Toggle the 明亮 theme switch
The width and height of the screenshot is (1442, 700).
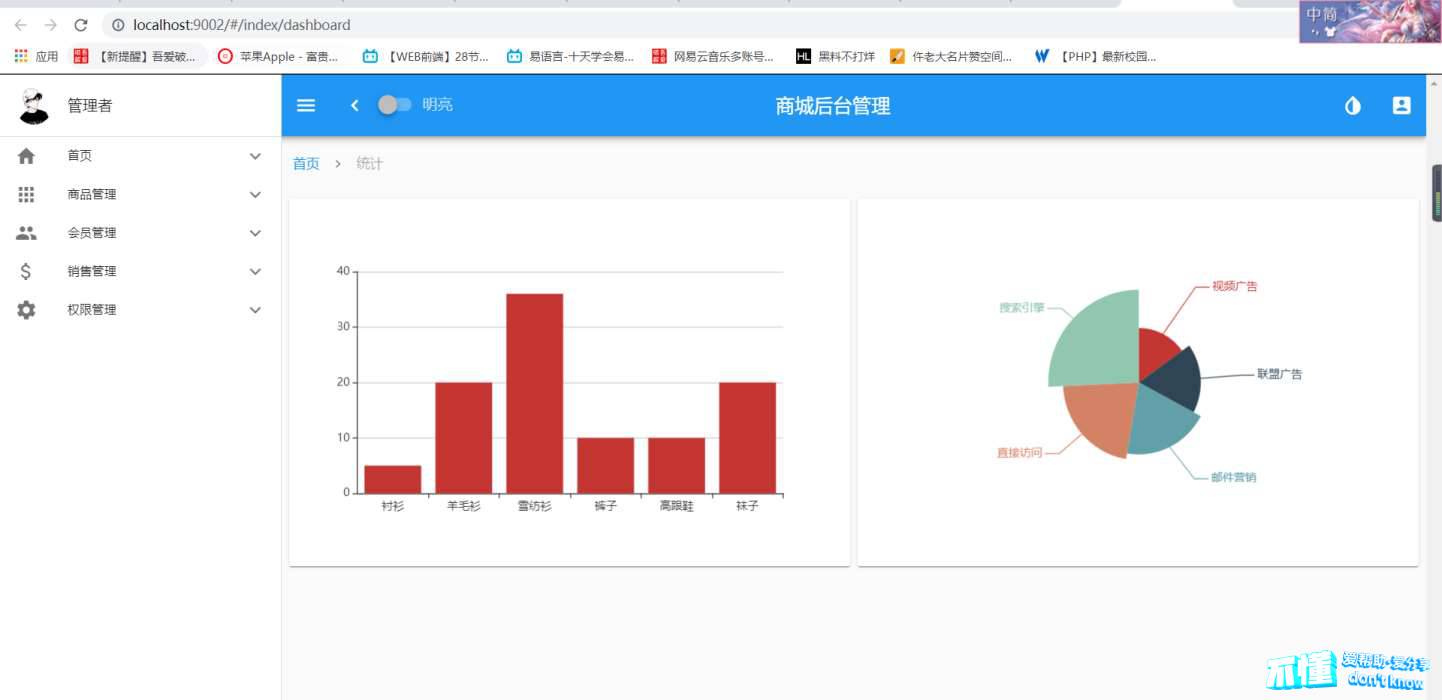(x=393, y=105)
